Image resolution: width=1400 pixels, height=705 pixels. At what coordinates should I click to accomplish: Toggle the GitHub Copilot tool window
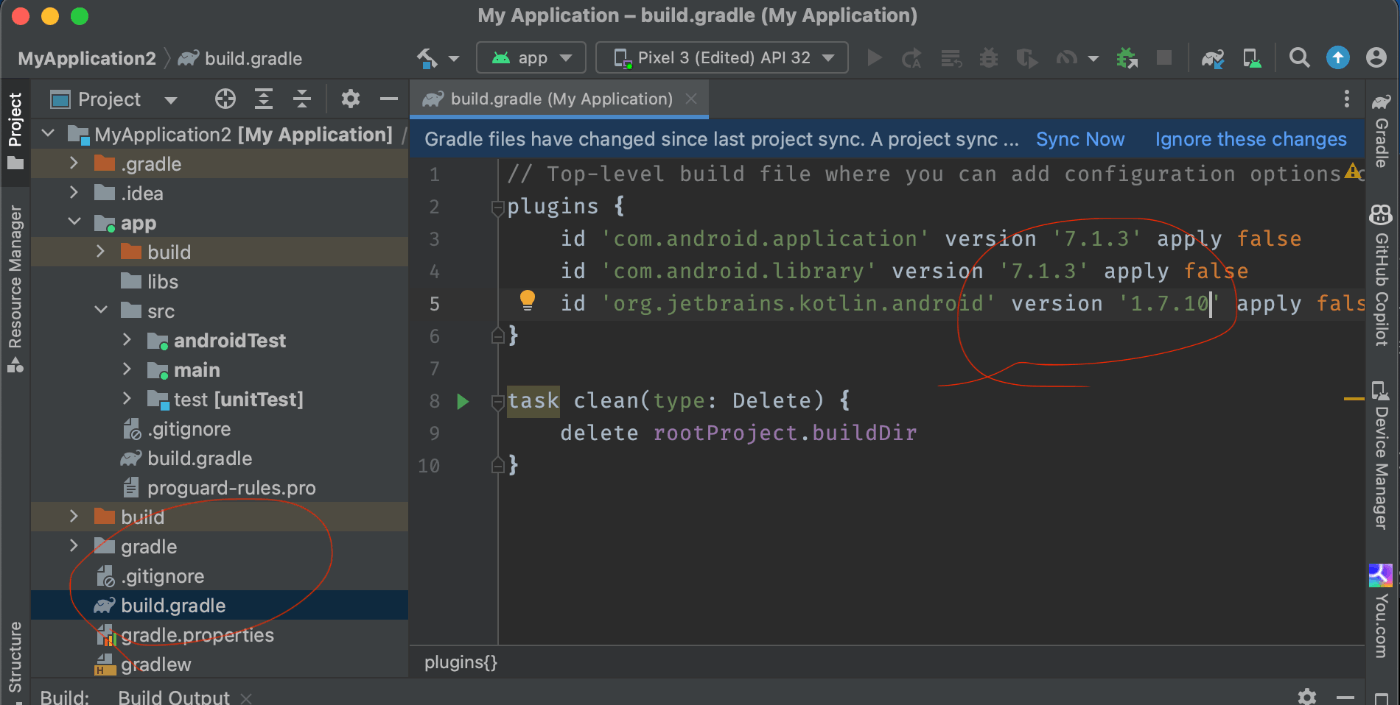point(1381,275)
